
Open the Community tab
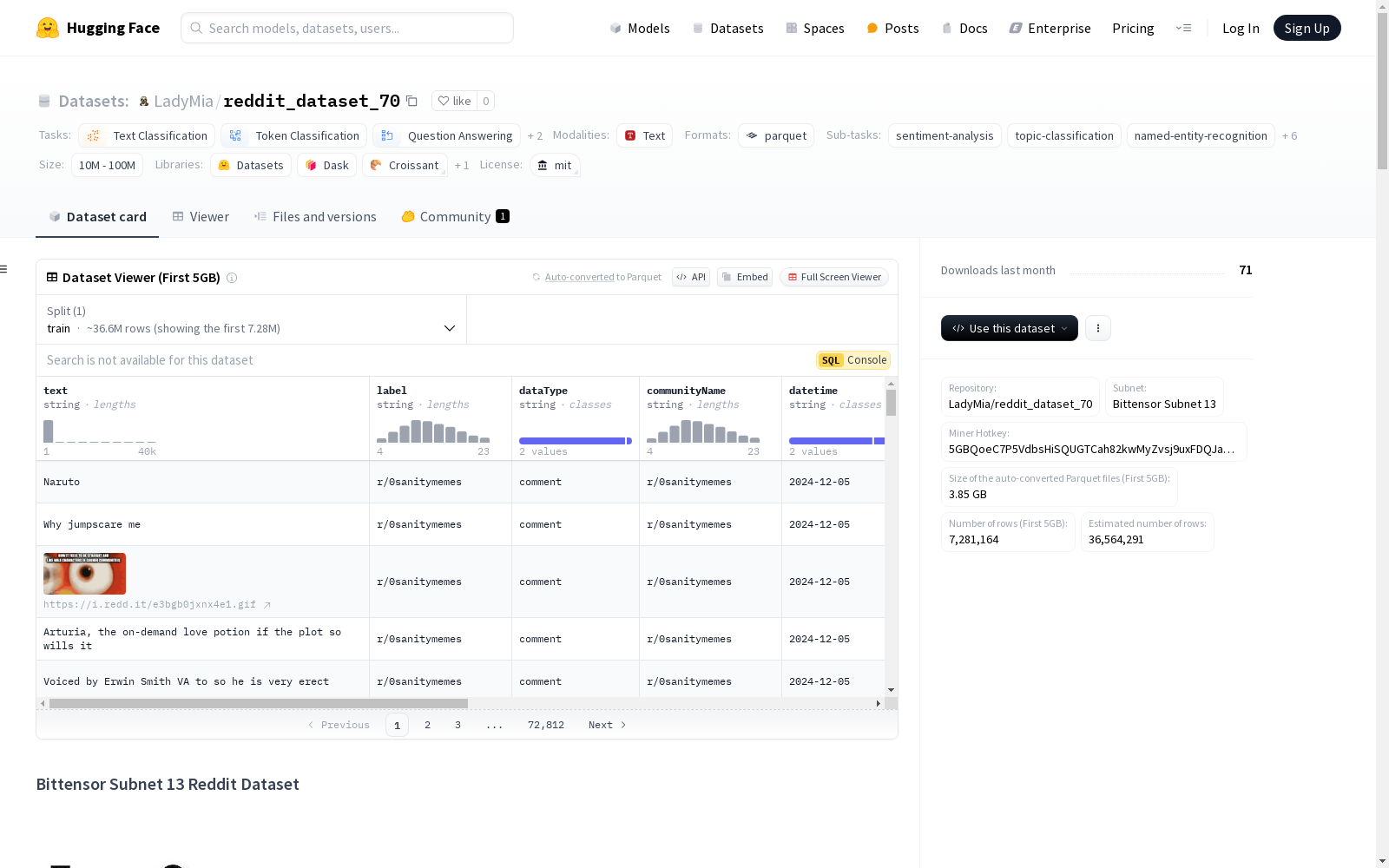coord(455,217)
